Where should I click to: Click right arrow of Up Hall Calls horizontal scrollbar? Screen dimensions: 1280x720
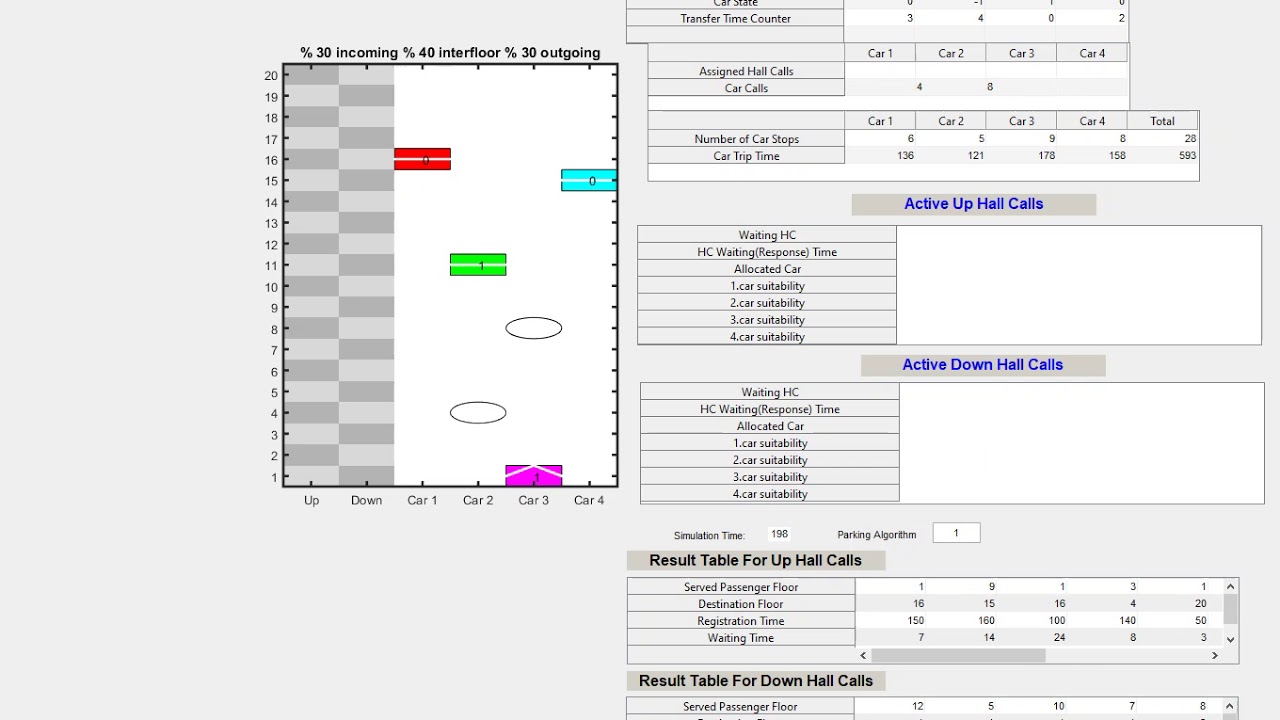tap(1215, 655)
